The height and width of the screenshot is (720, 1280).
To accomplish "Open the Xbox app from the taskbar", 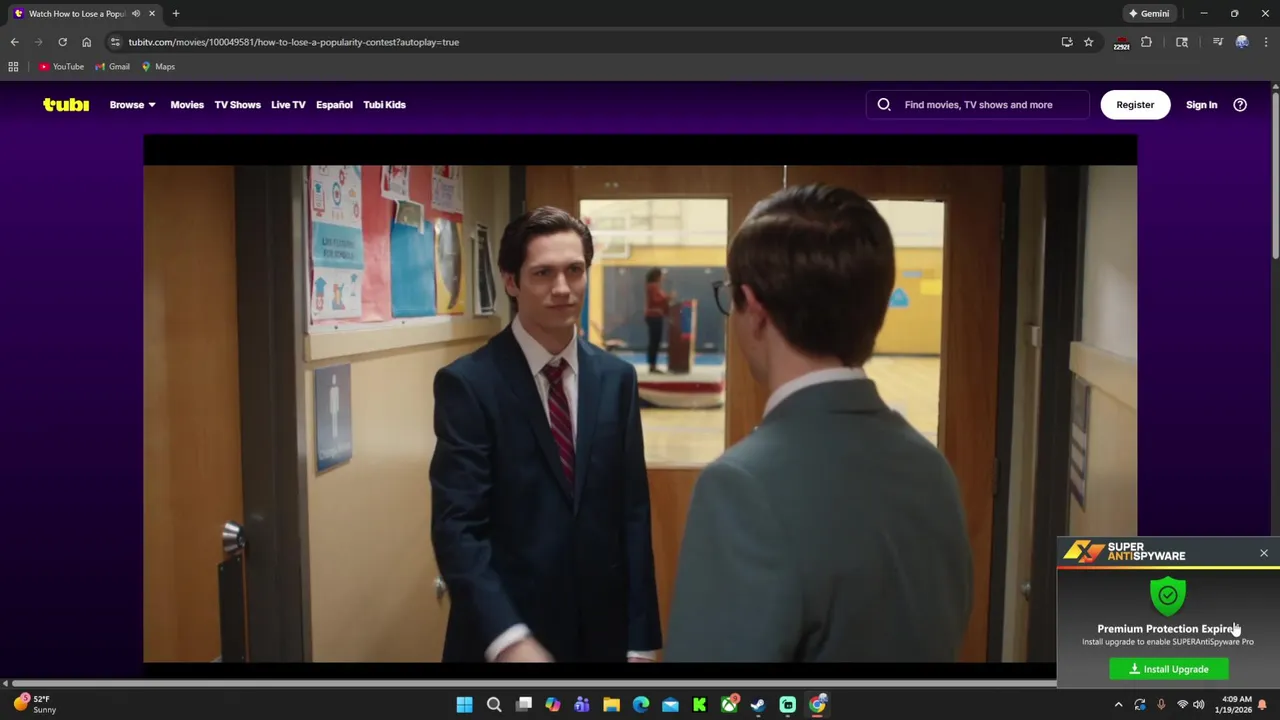I will pos(729,705).
